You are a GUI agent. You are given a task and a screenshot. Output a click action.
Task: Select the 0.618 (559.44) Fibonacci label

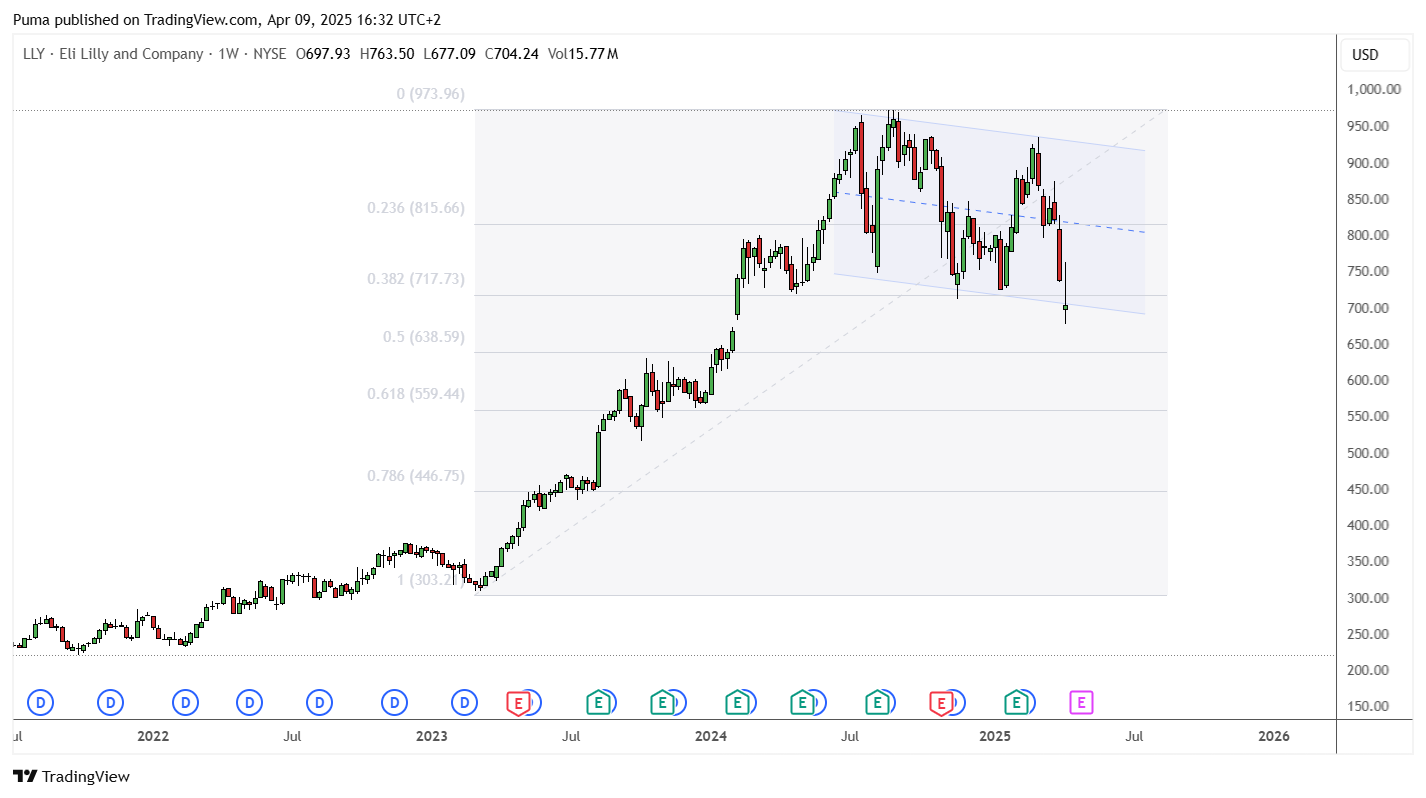(x=416, y=394)
